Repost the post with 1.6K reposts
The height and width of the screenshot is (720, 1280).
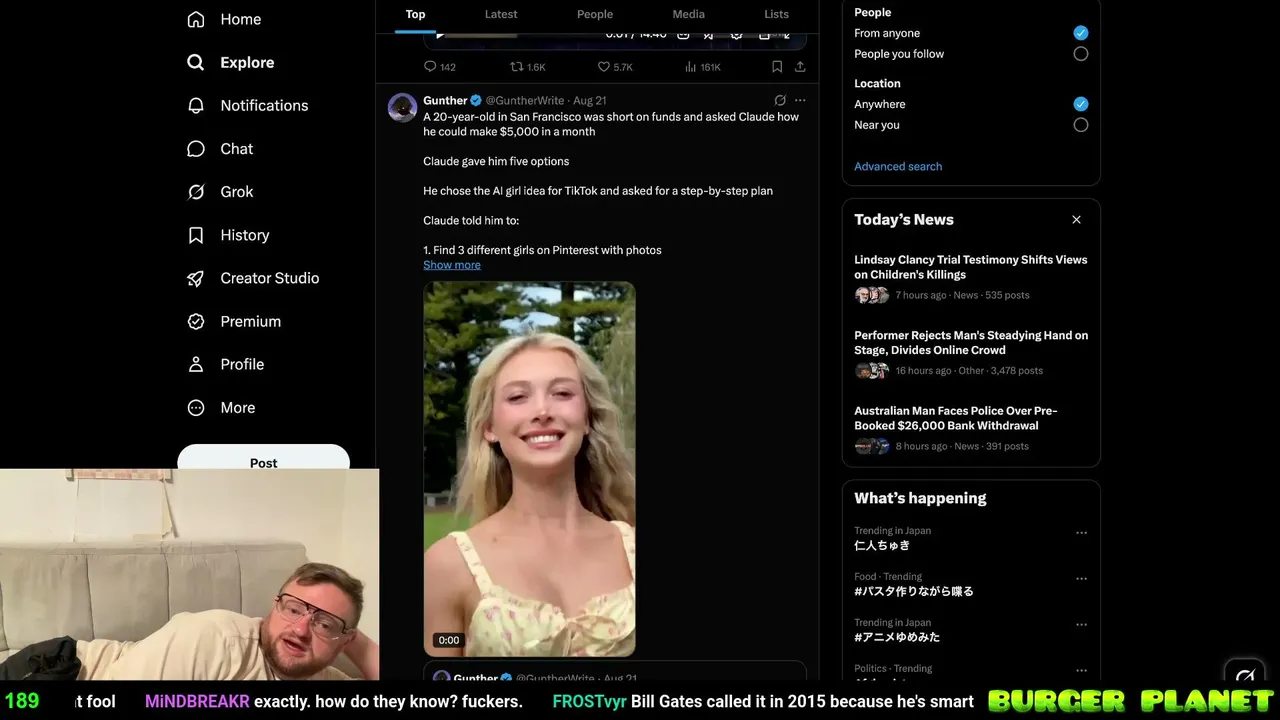(x=528, y=67)
